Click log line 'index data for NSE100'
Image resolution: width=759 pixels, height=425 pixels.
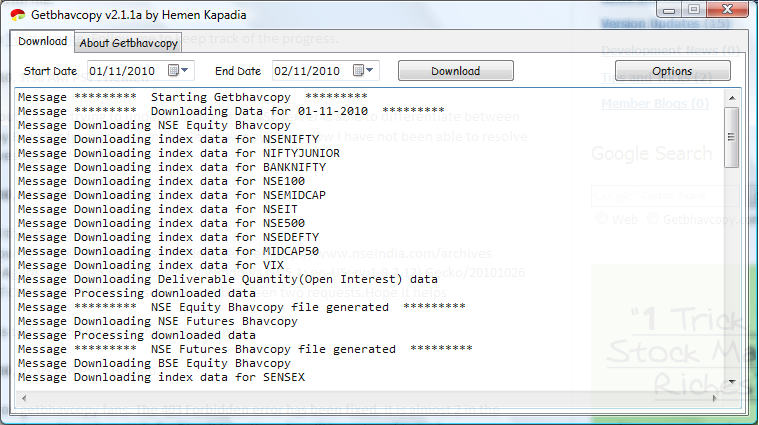pos(161,182)
